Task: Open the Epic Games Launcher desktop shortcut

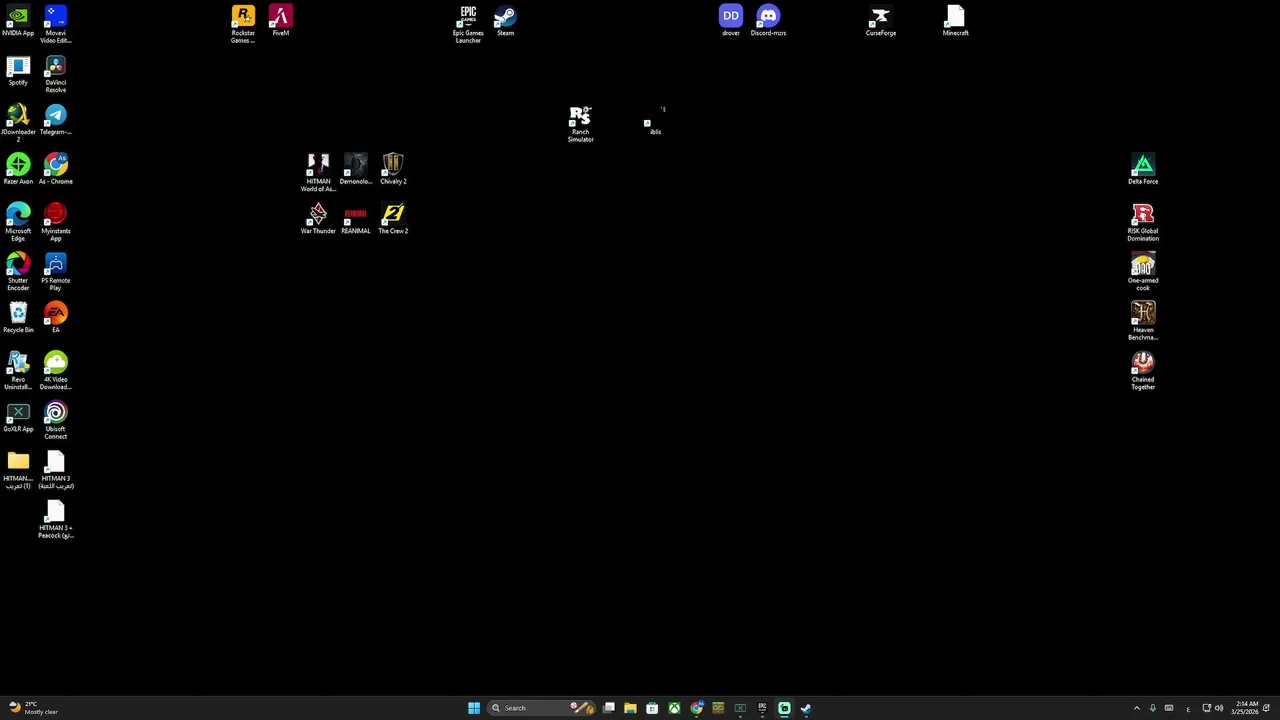Action: [468, 24]
